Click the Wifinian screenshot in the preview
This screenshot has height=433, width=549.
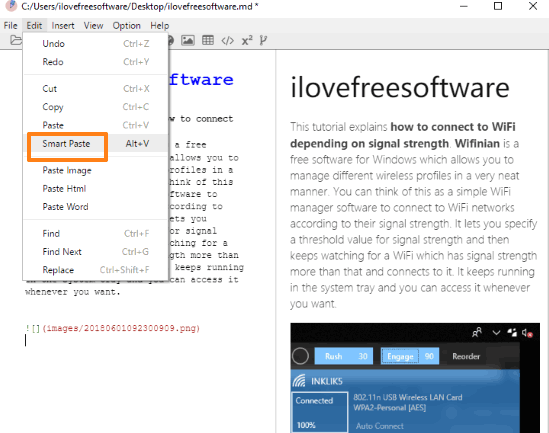(415, 378)
